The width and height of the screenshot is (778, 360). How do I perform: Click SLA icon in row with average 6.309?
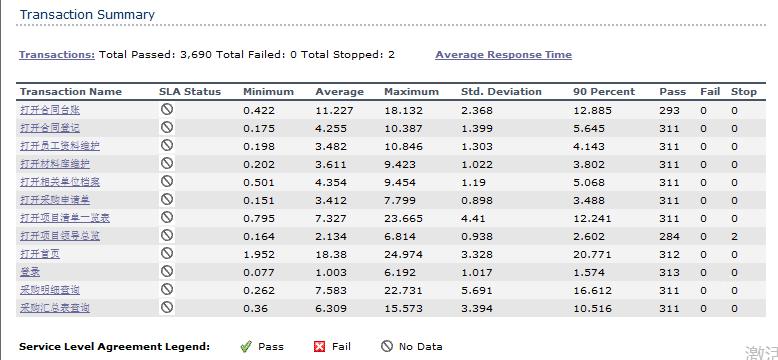pos(167,307)
